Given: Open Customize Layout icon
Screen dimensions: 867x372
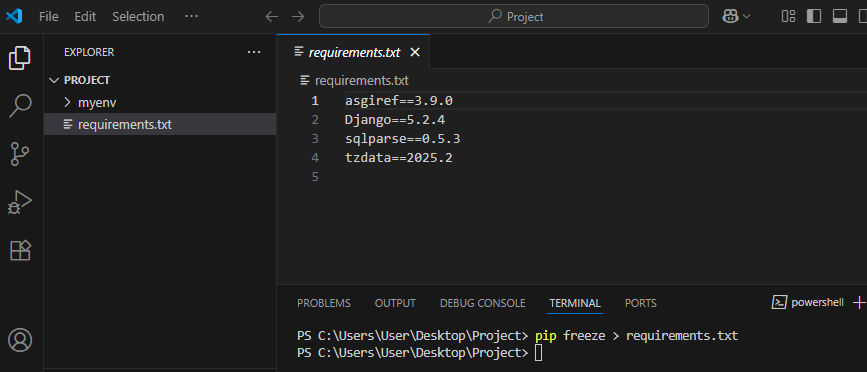Looking at the screenshot, I should point(788,17).
